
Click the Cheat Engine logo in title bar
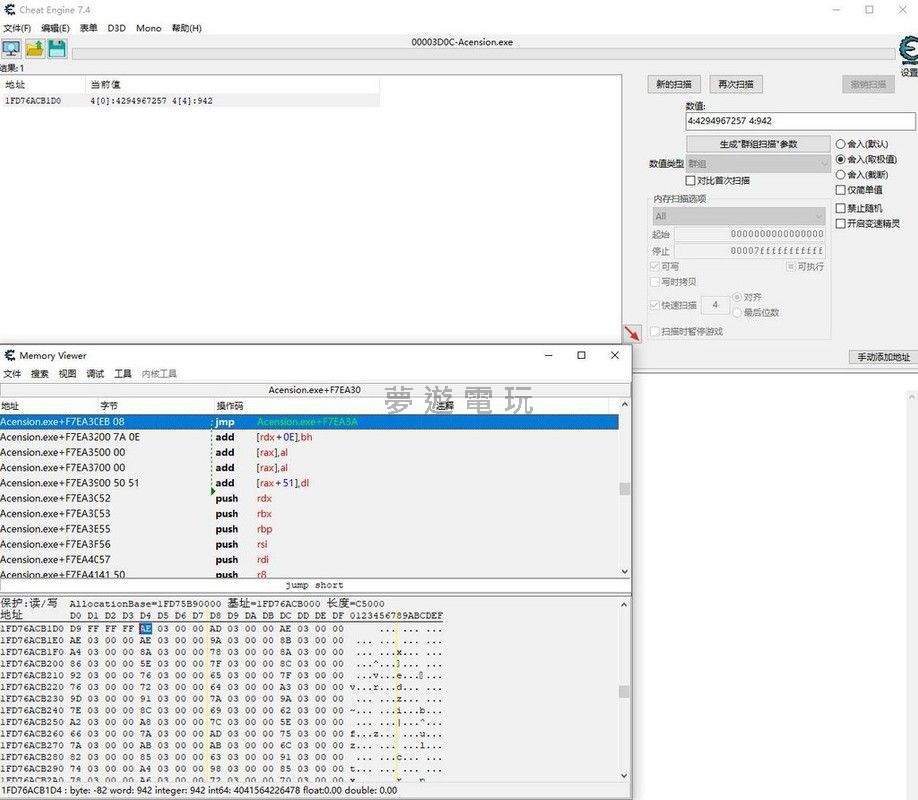pyautogui.click(x=9, y=9)
